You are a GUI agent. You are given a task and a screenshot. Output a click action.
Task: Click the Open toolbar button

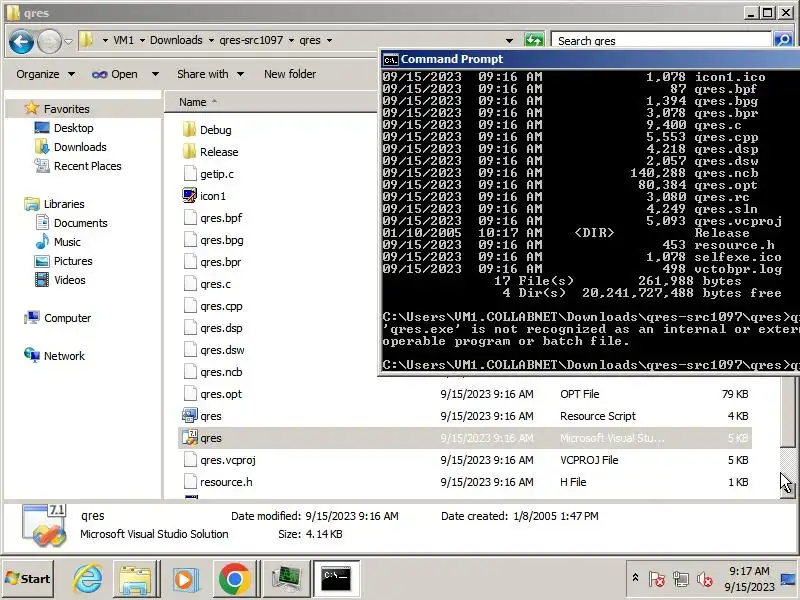pyautogui.click(x=115, y=74)
